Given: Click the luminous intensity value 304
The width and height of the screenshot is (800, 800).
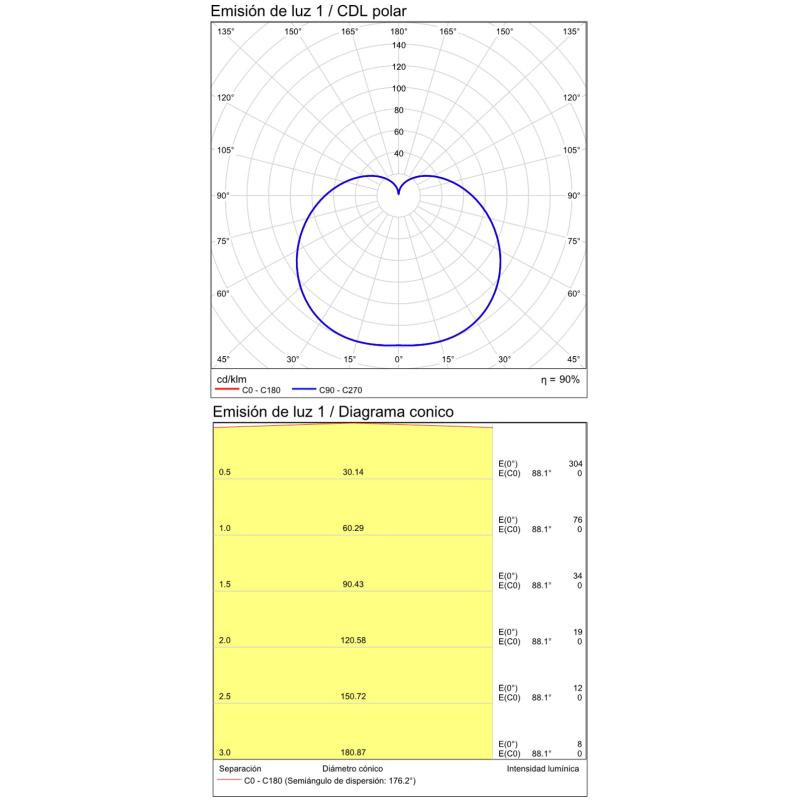Looking at the screenshot, I should 575,464.
